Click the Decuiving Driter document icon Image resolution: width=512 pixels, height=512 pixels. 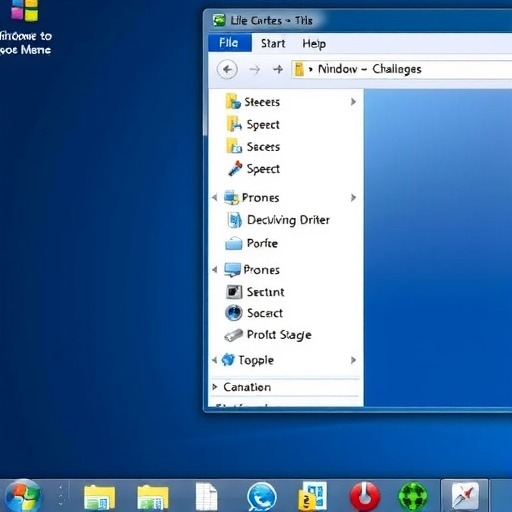point(235,220)
